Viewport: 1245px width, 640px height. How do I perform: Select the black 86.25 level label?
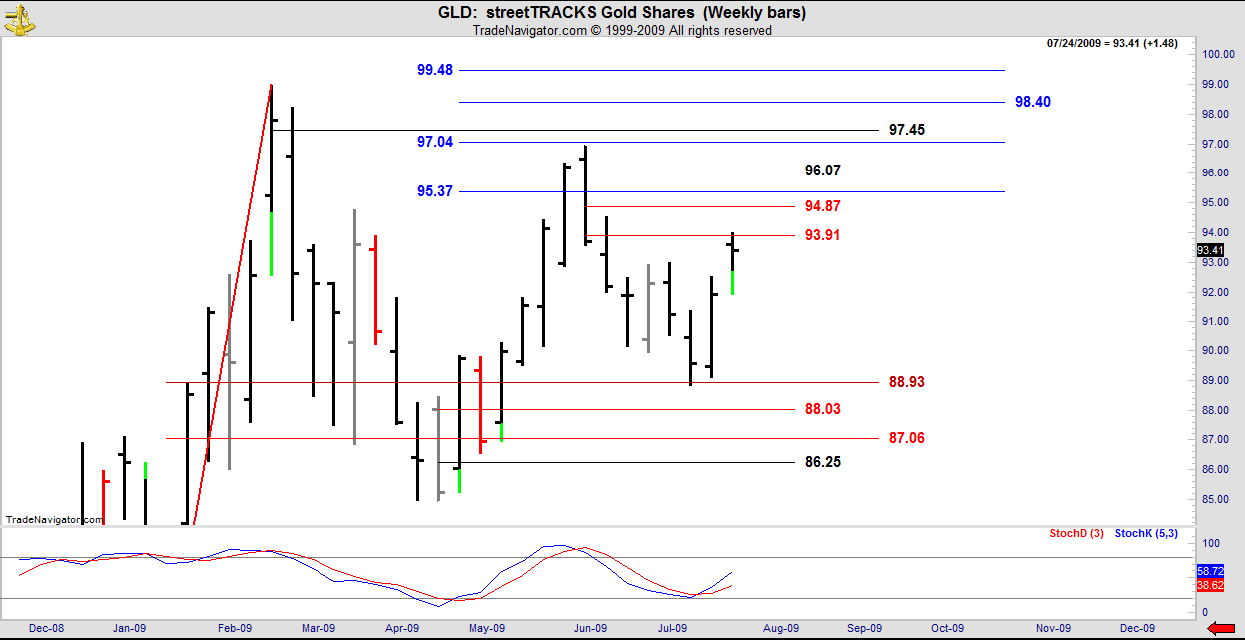822,462
